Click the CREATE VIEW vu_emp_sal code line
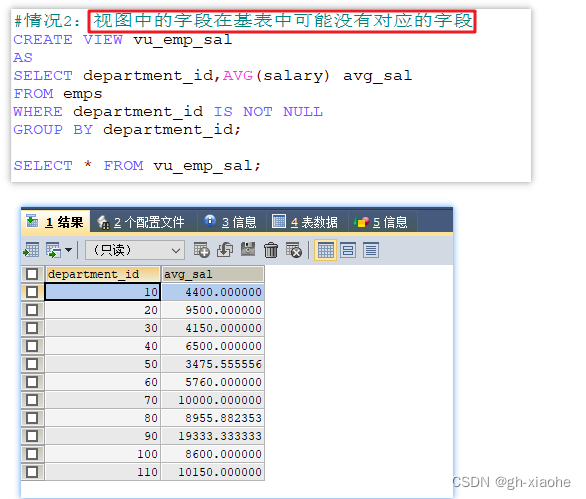The width and height of the screenshot is (586, 499). click(123, 40)
